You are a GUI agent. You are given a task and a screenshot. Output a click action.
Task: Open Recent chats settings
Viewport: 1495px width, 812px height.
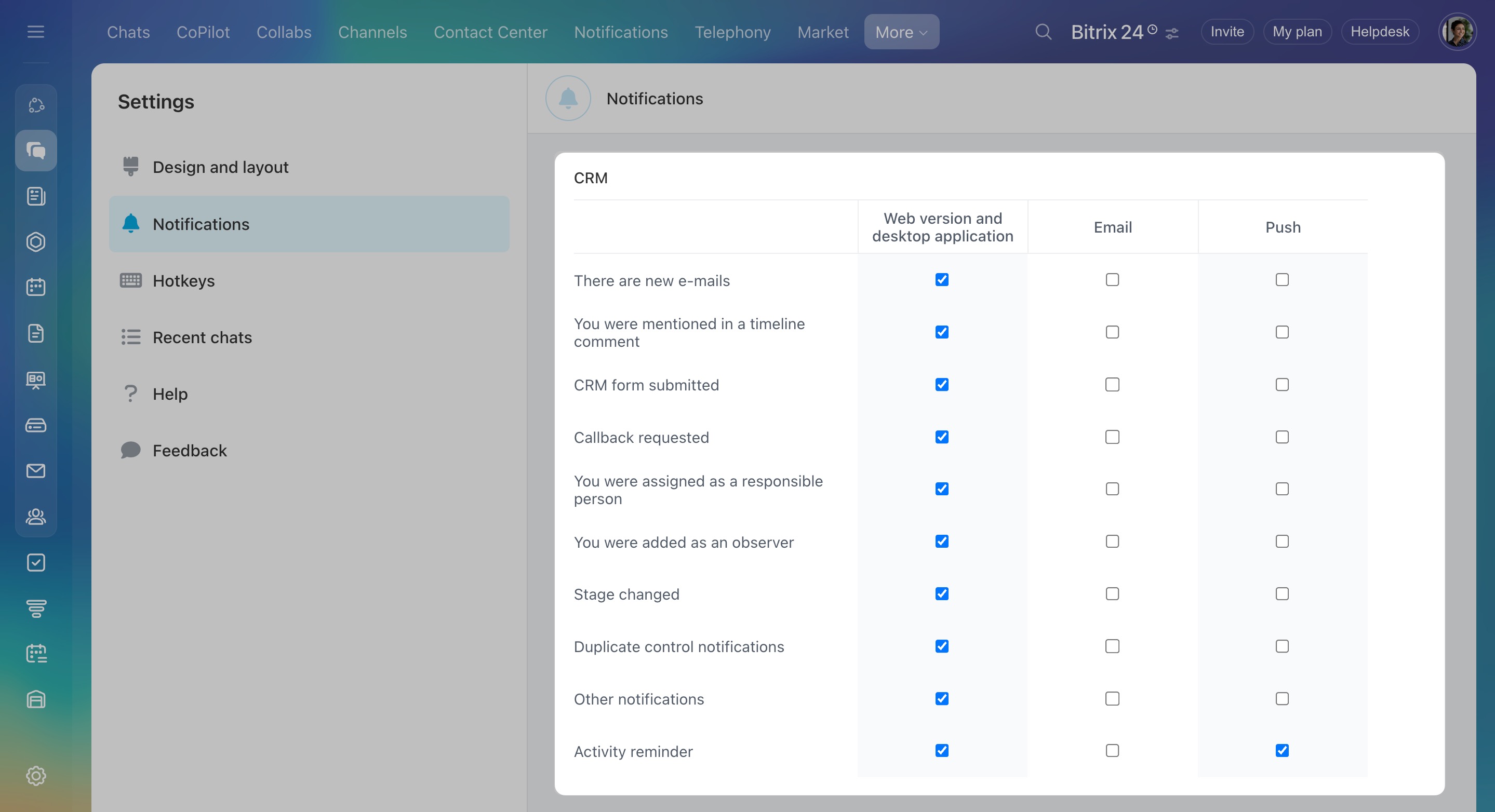pos(309,337)
